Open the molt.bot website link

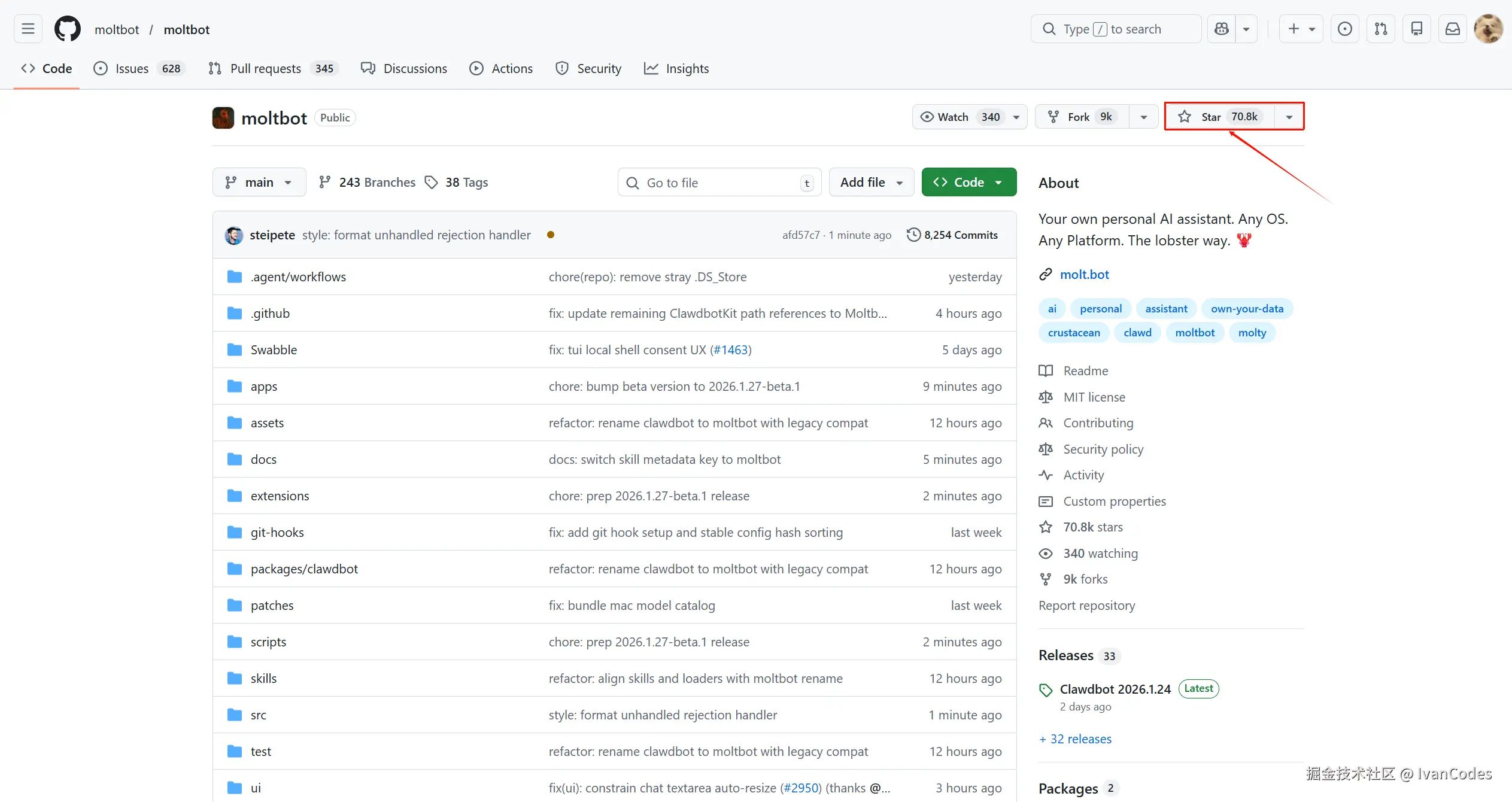tap(1084, 275)
